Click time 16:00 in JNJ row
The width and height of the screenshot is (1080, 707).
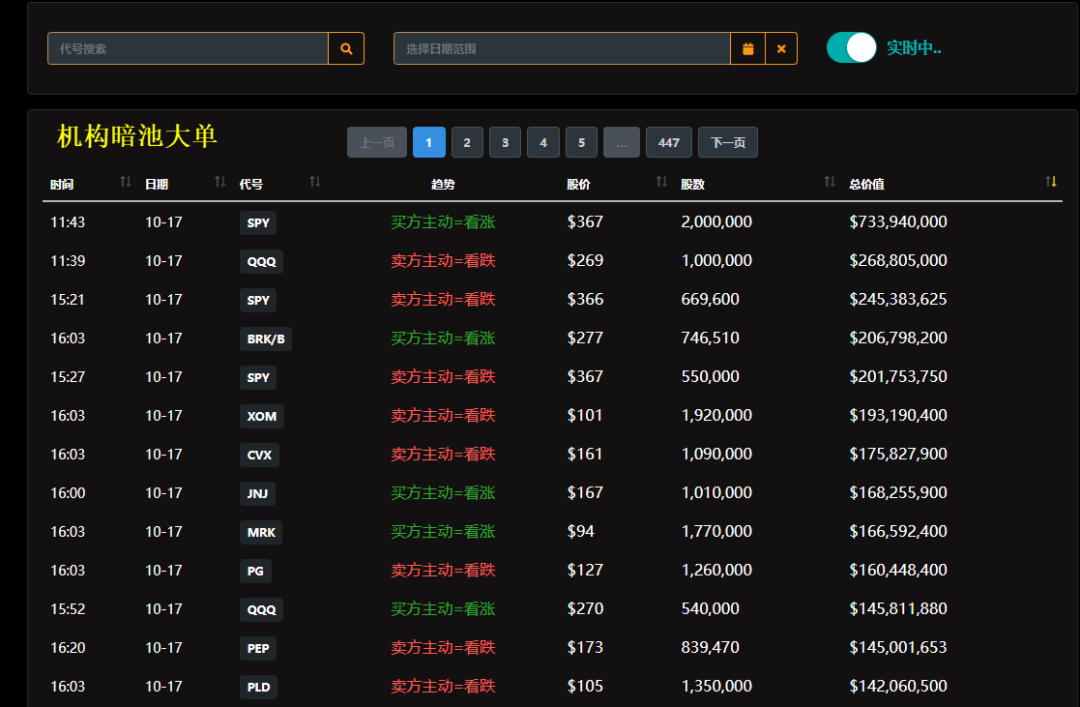coord(68,493)
